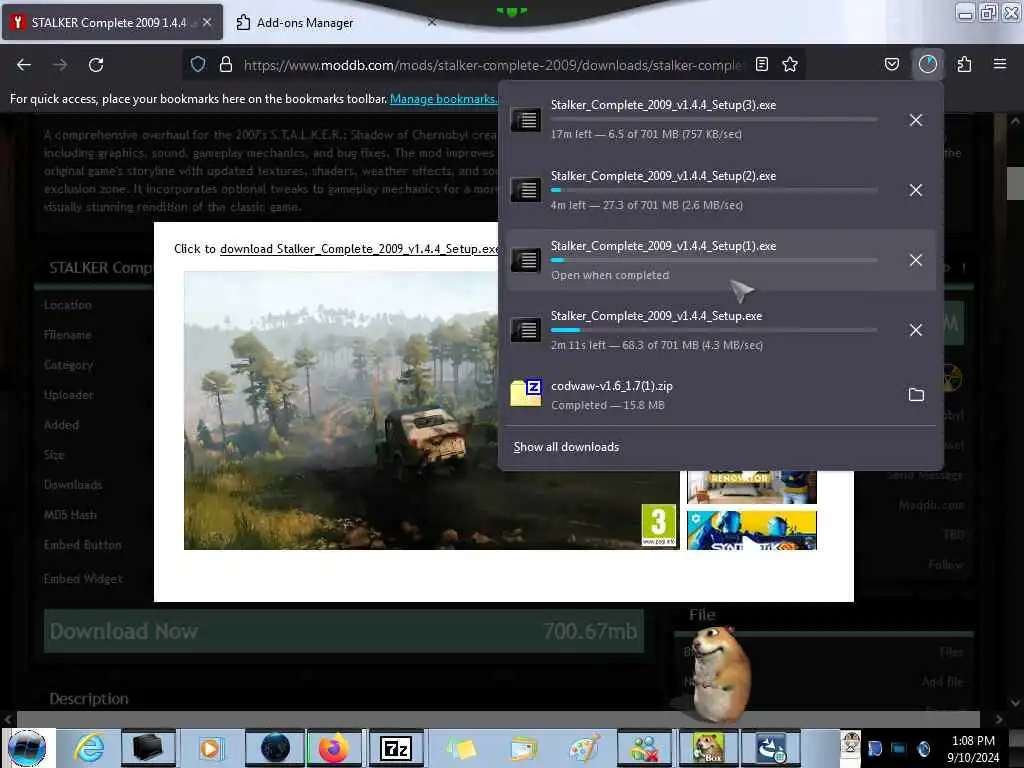Click the blue Synthetik ad thumbnail
The image size is (1024, 768).
click(752, 530)
